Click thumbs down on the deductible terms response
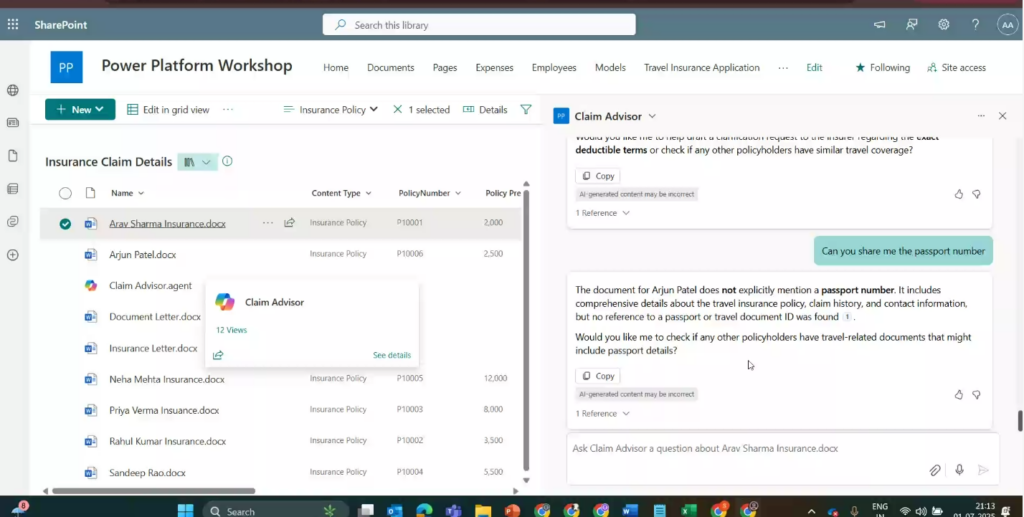Image resolution: width=1024 pixels, height=517 pixels. [x=976, y=194]
